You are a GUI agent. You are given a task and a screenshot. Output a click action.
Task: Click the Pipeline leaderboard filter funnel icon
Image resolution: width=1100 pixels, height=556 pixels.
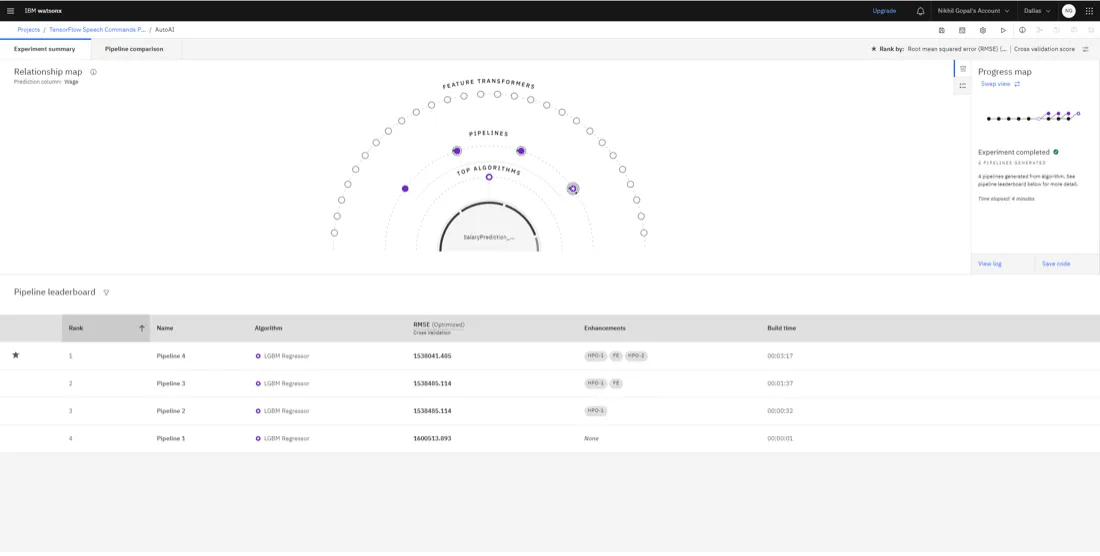[106, 292]
